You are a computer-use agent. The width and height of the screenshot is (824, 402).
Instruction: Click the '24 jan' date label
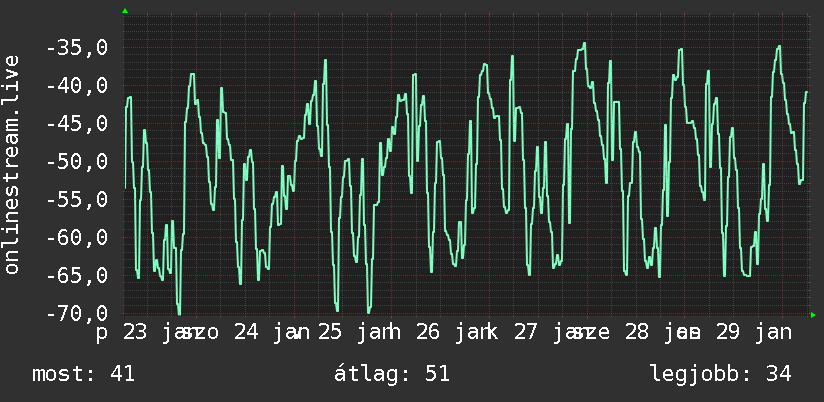click(x=272, y=333)
